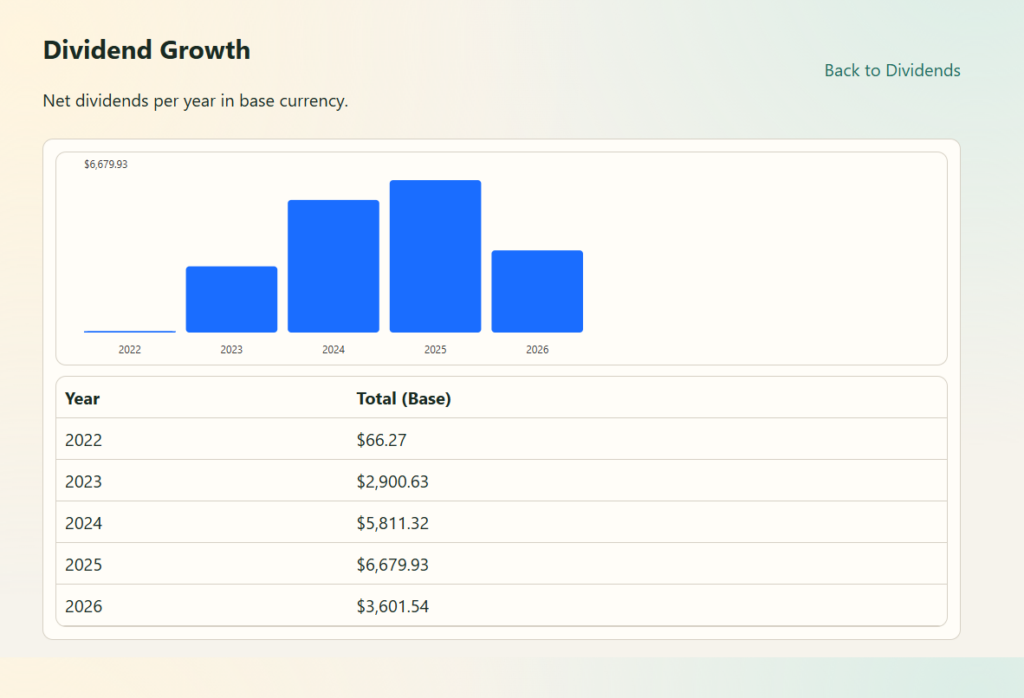Click the 2024 year cell in the table
Screen dimensions: 1024x698
84,523
